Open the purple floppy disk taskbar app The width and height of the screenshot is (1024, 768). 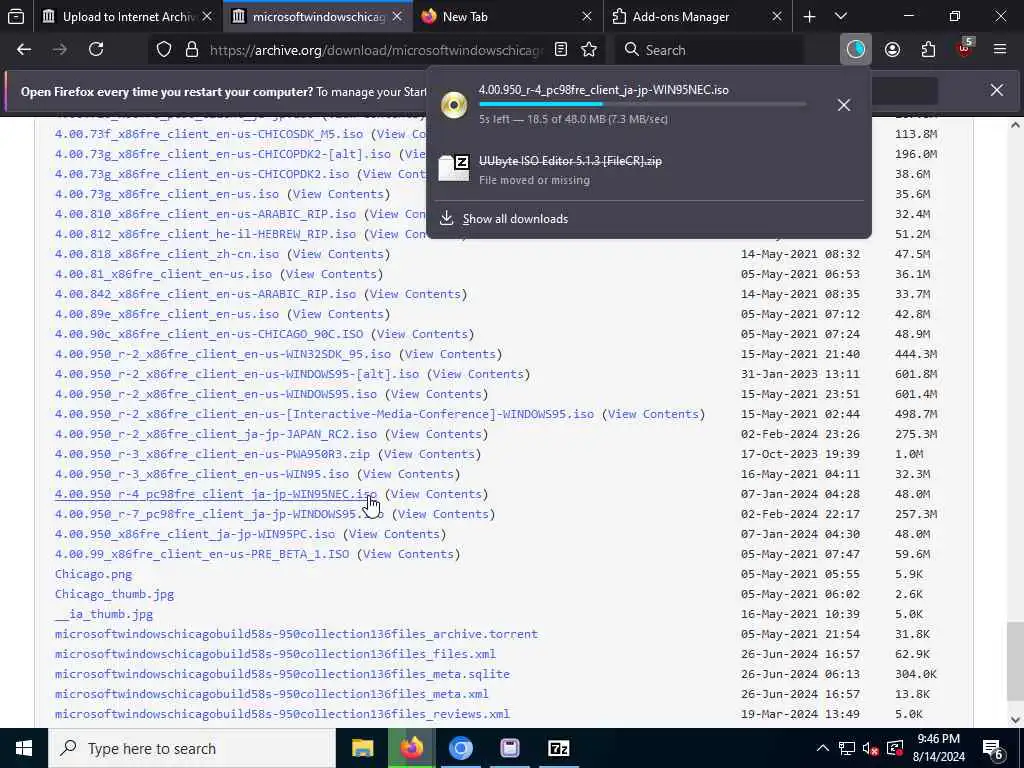coord(509,748)
